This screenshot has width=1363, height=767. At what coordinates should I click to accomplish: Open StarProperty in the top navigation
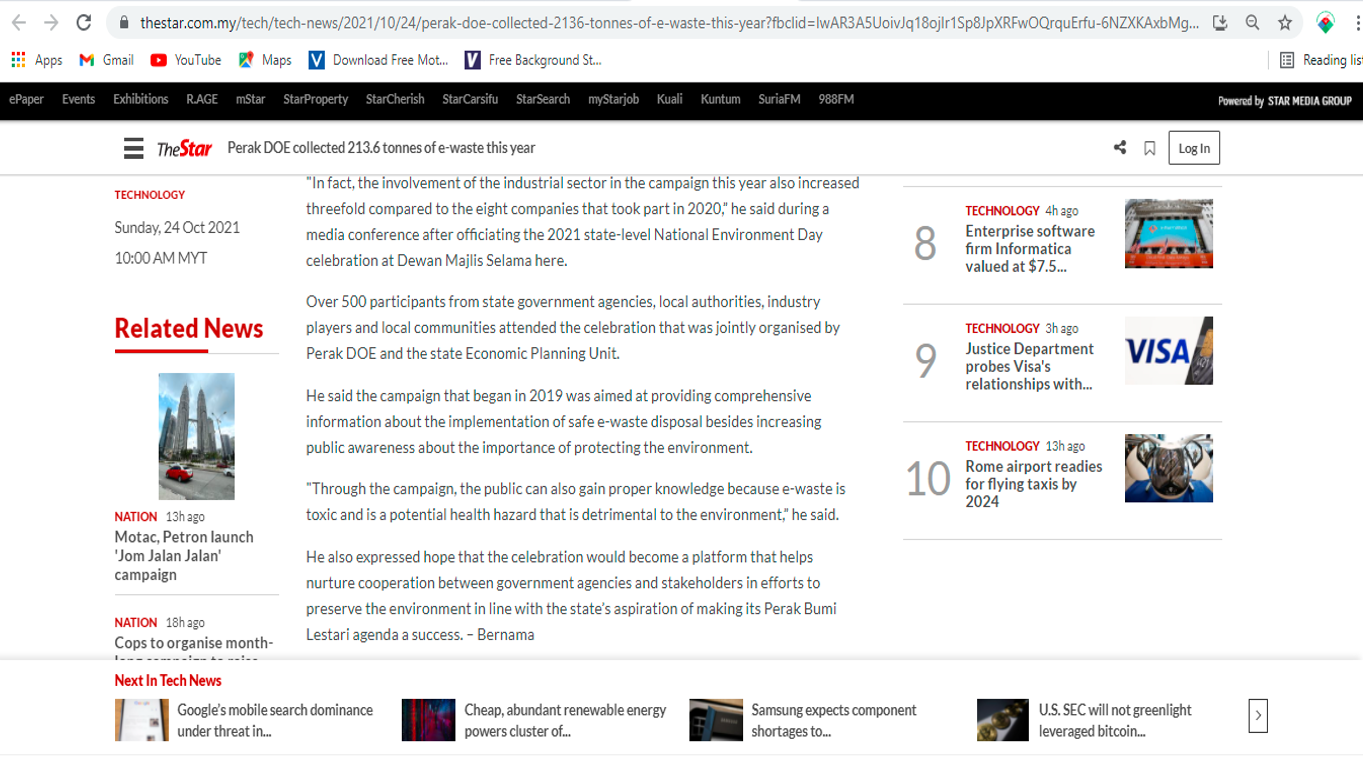[x=316, y=99]
